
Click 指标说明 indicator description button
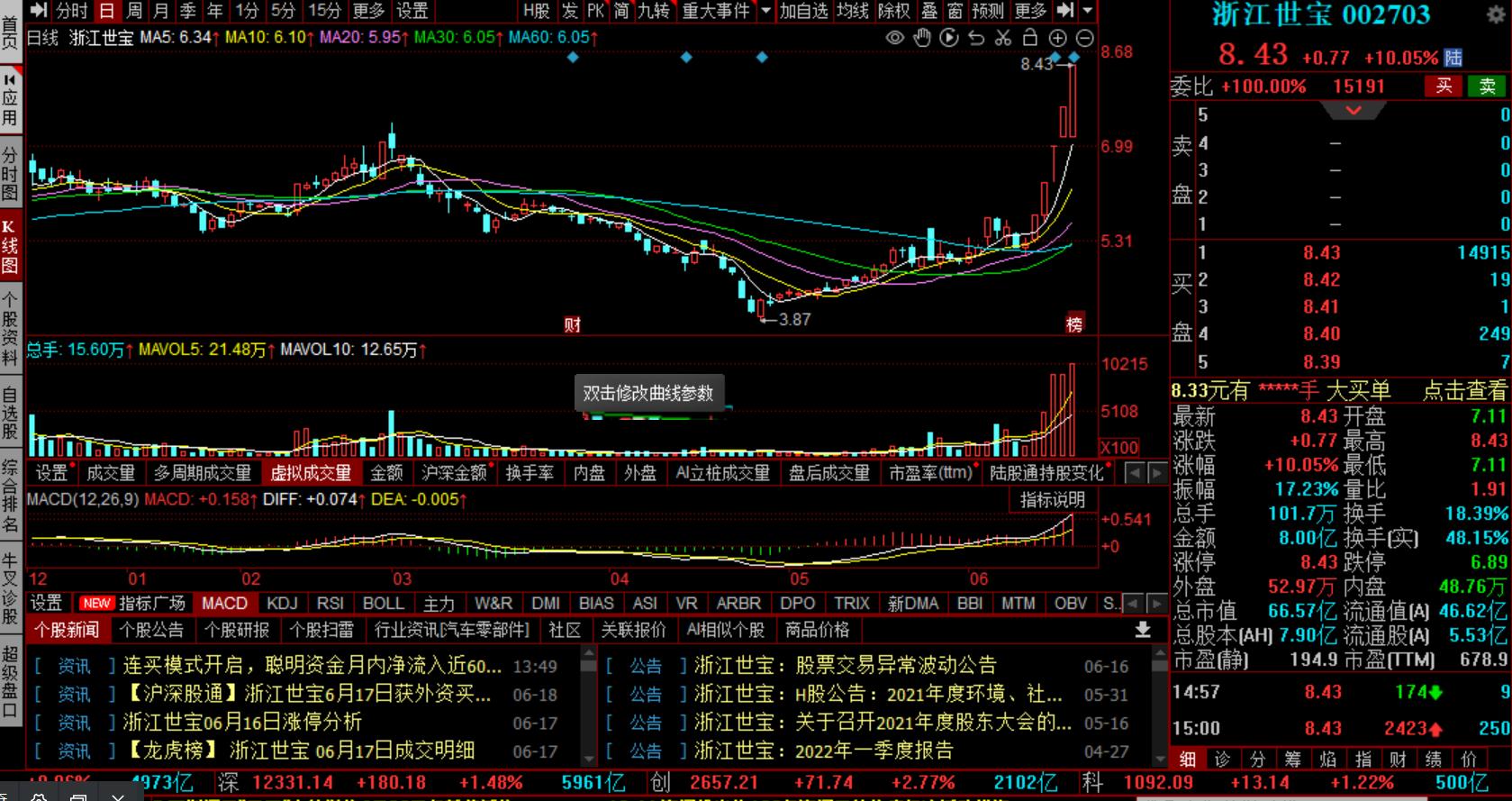[1053, 500]
